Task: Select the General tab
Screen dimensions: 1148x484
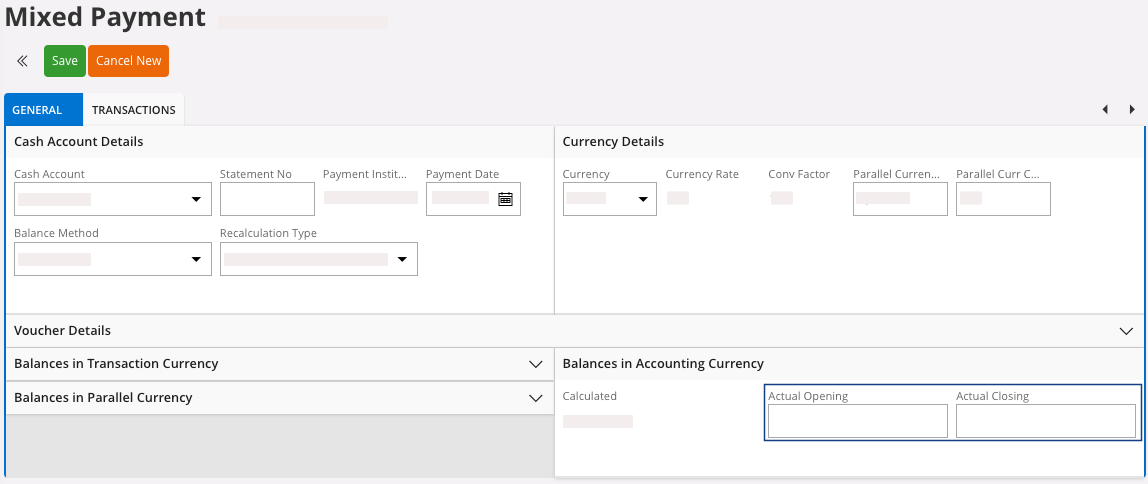Action: [37, 110]
